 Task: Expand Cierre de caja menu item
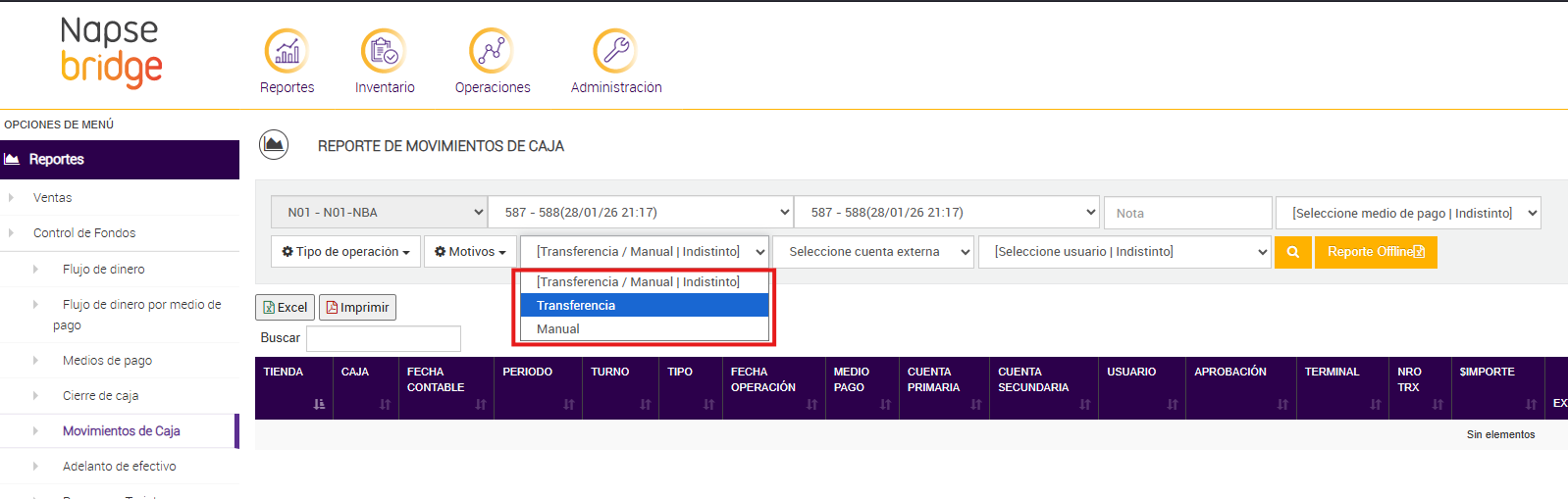point(100,396)
